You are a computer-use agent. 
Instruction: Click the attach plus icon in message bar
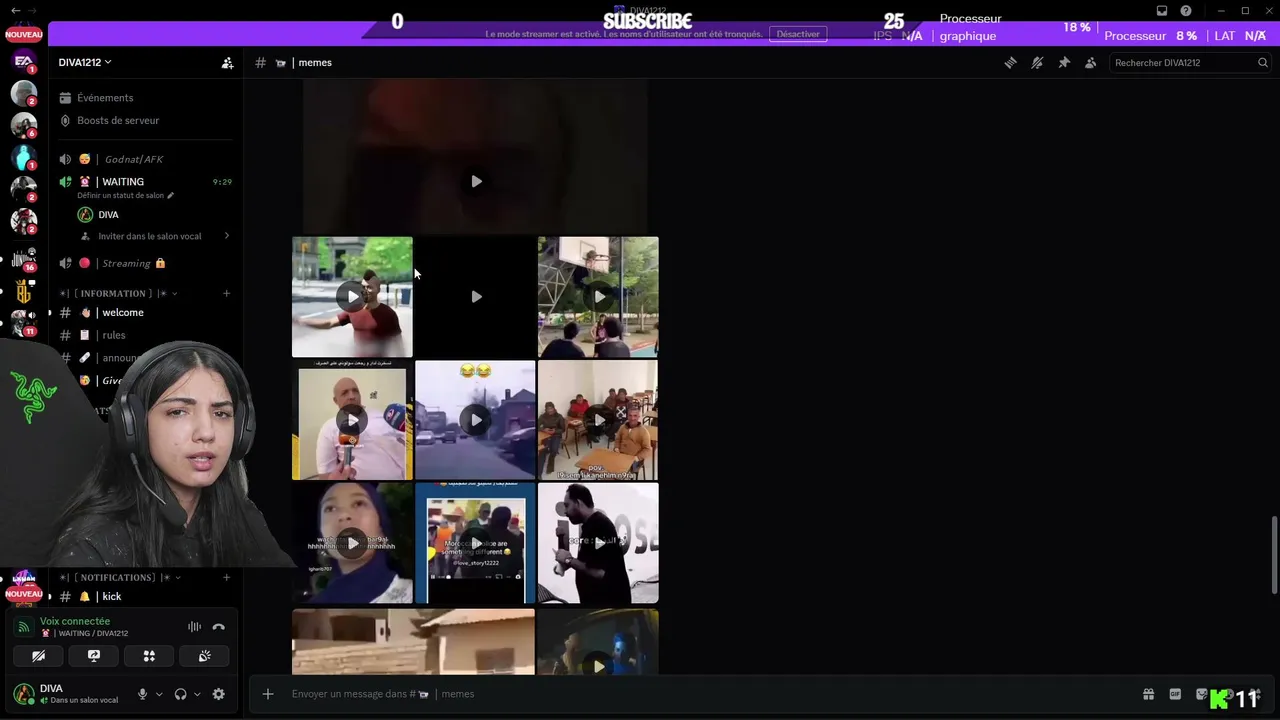(x=268, y=694)
